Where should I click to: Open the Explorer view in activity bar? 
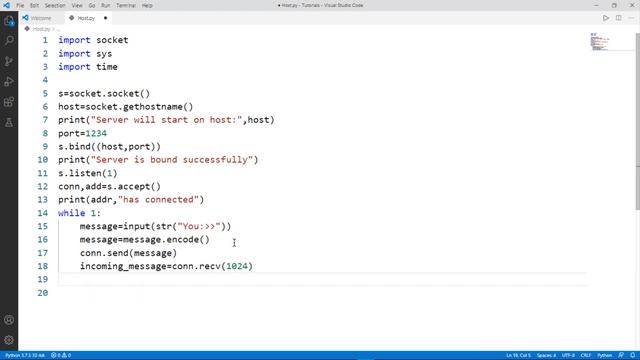(x=9, y=21)
